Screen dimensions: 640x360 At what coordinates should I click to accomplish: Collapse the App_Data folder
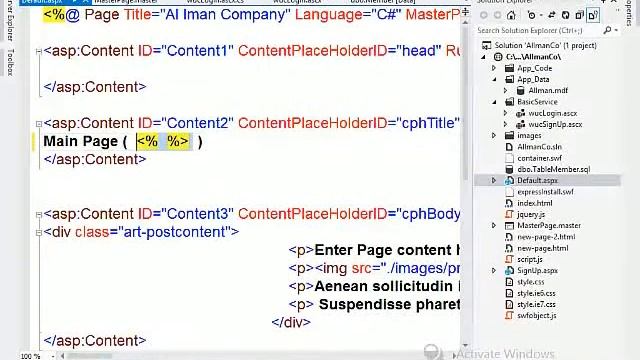(494, 79)
